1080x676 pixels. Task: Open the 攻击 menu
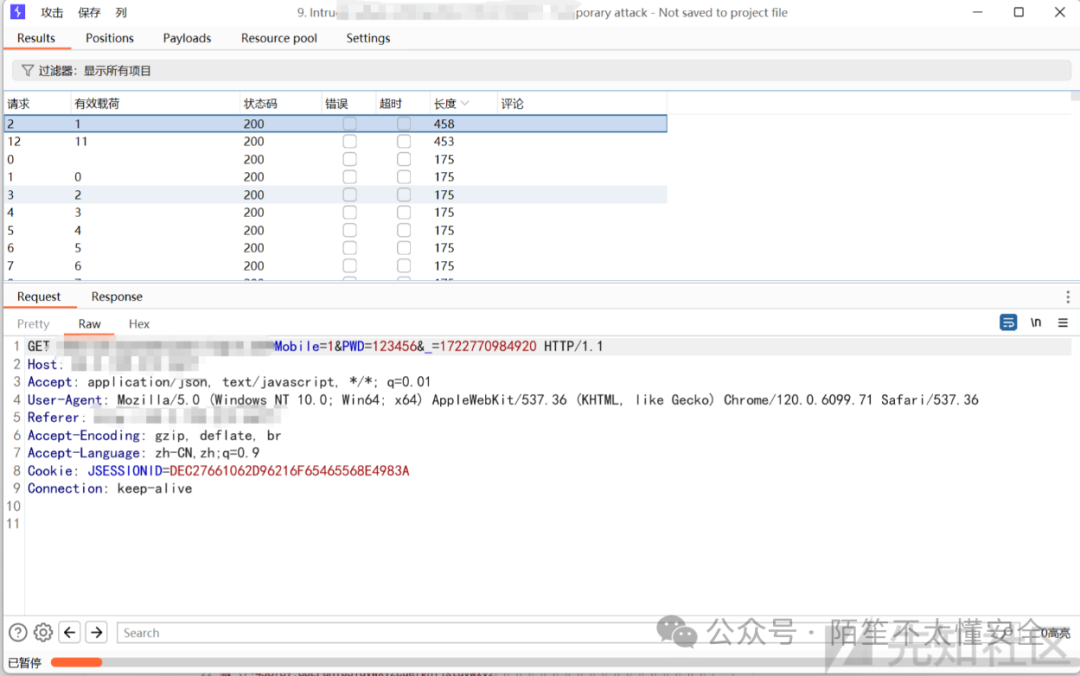point(52,12)
